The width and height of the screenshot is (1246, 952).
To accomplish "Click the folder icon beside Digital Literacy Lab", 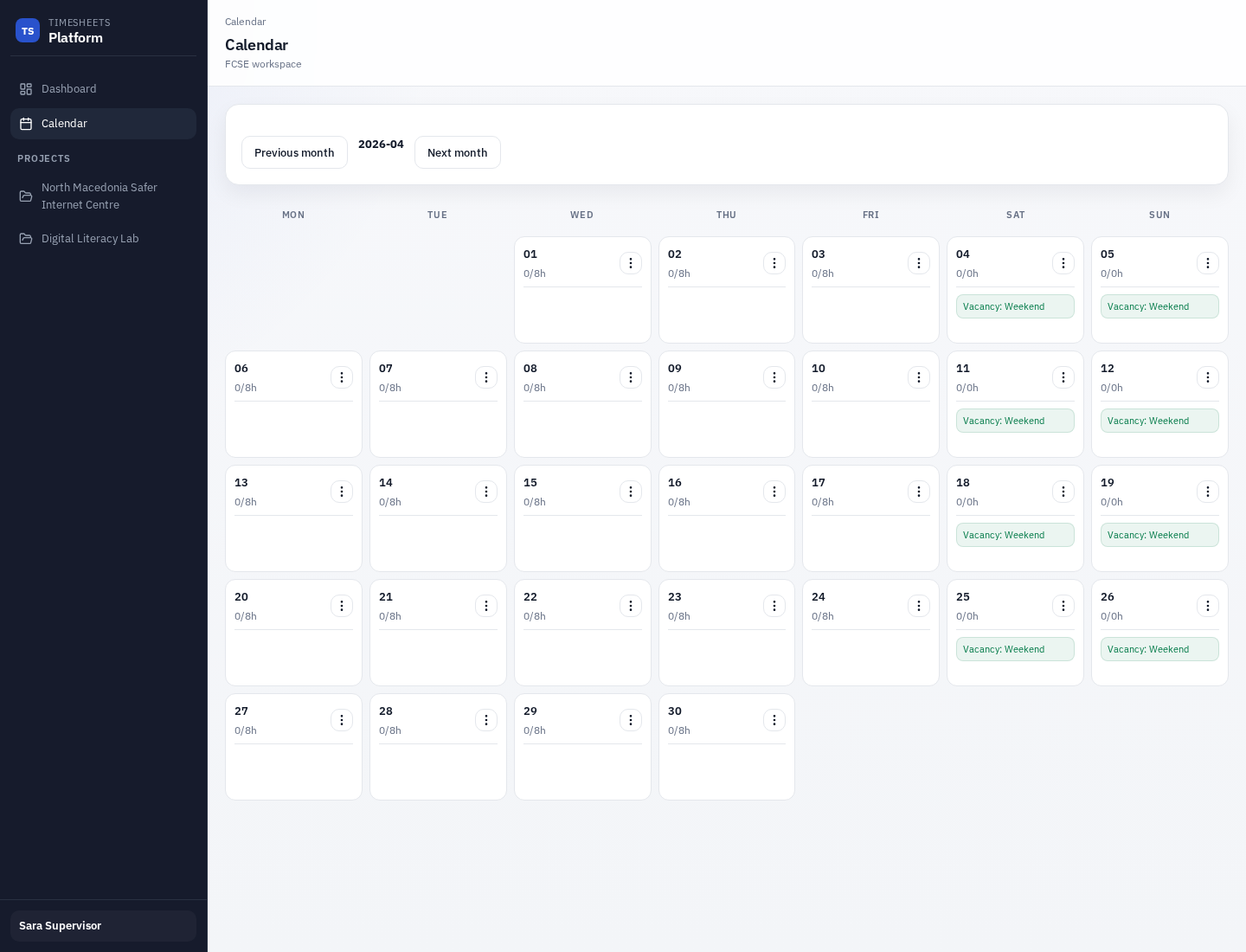I will [27, 239].
